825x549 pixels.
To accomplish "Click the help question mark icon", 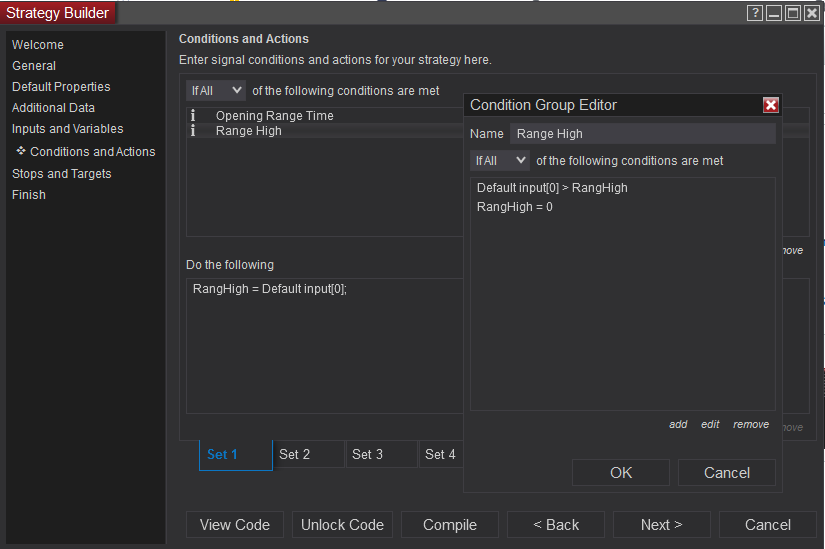I will coord(756,13).
